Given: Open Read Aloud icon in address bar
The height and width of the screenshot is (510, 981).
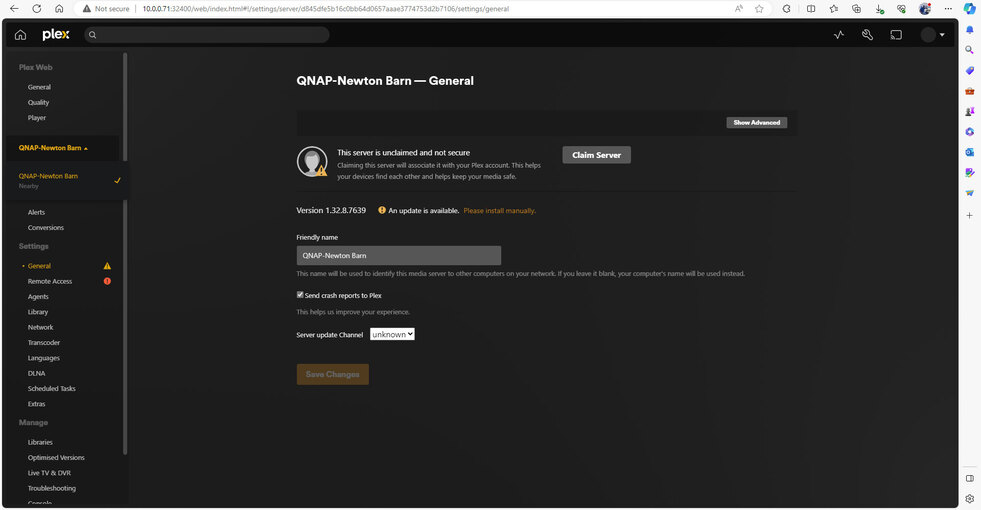Looking at the screenshot, I should click(739, 9).
